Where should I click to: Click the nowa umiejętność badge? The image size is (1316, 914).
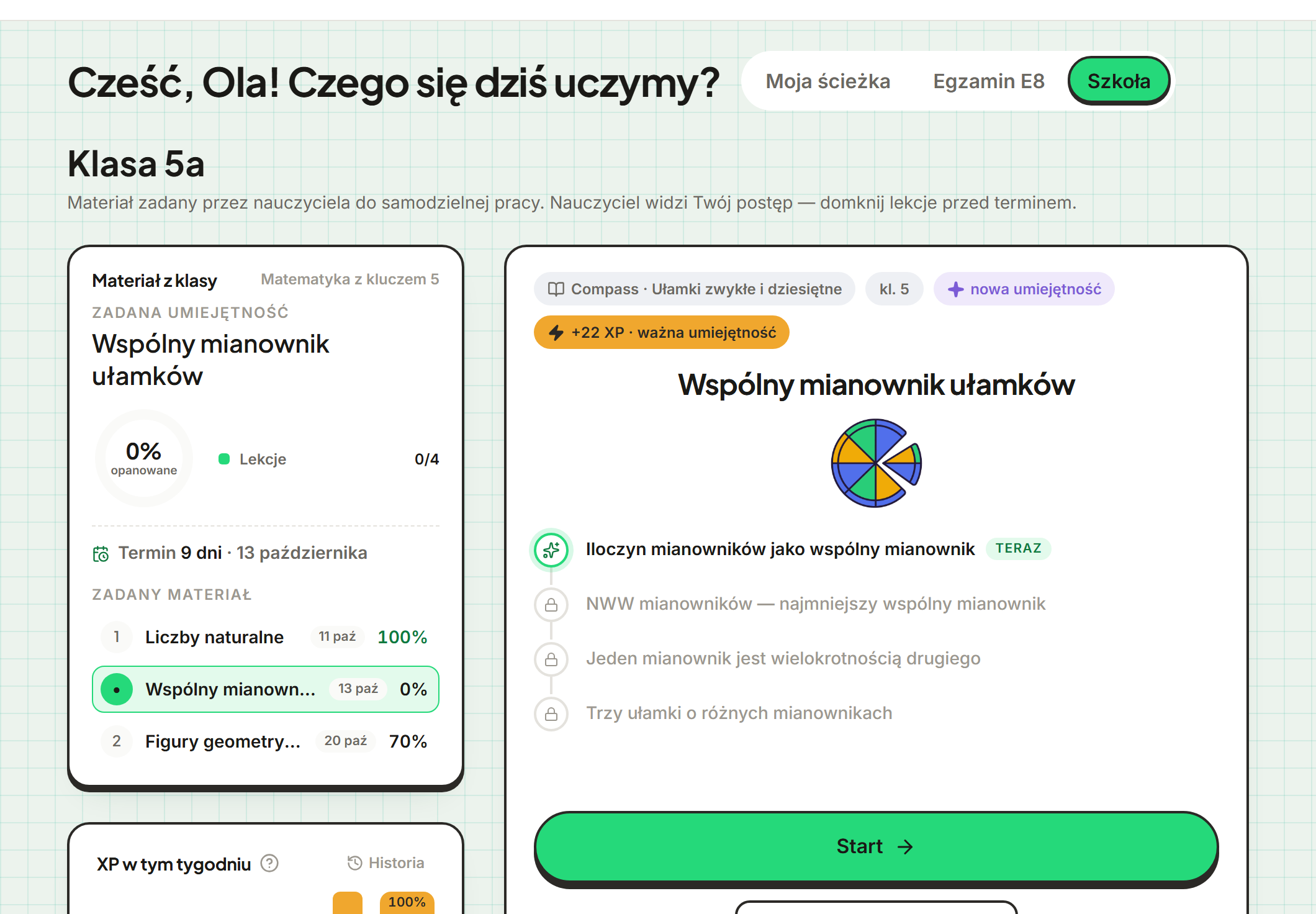point(1024,289)
